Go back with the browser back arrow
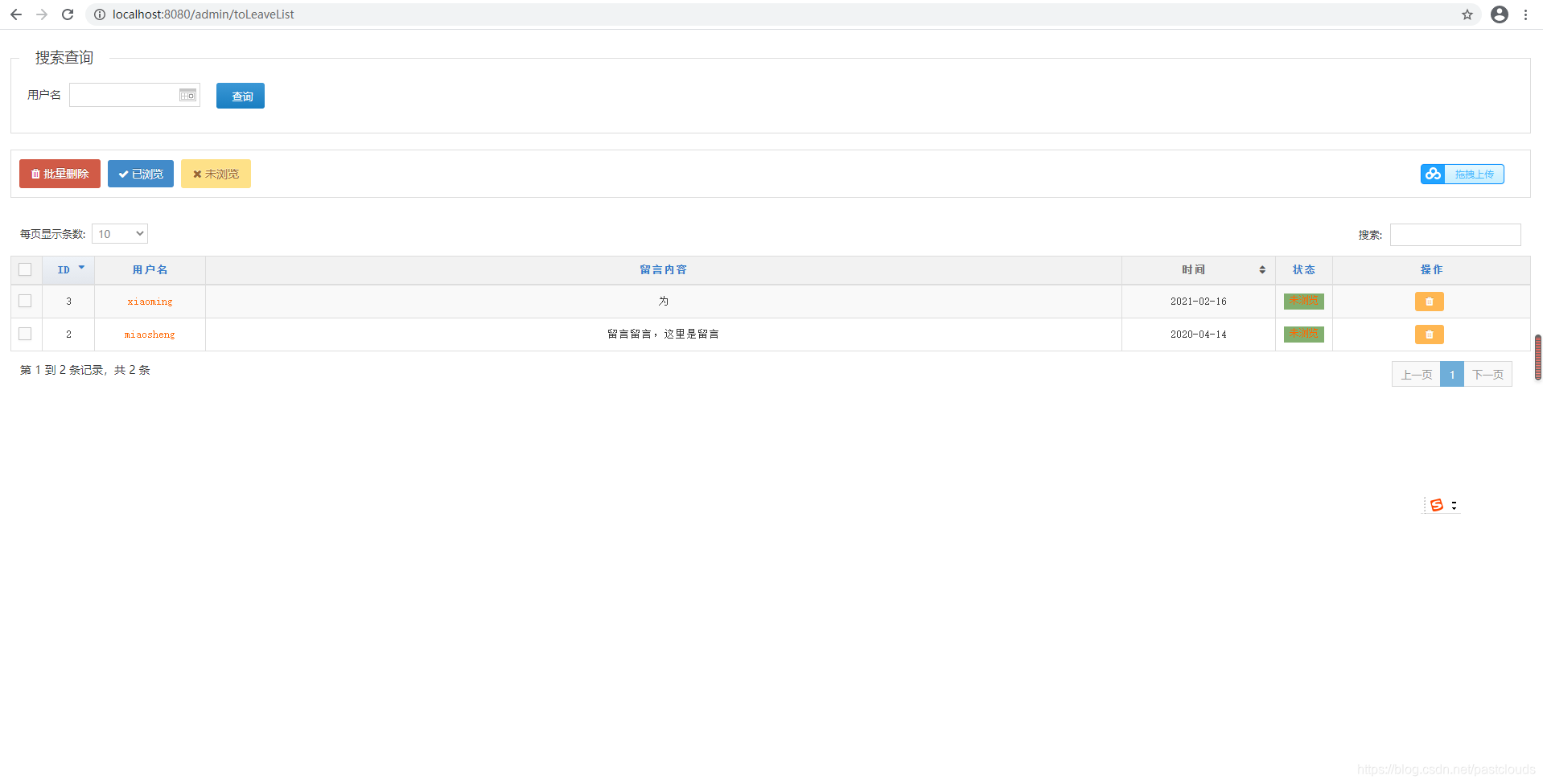This screenshot has height=784, width=1543. click(x=16, y=14)
